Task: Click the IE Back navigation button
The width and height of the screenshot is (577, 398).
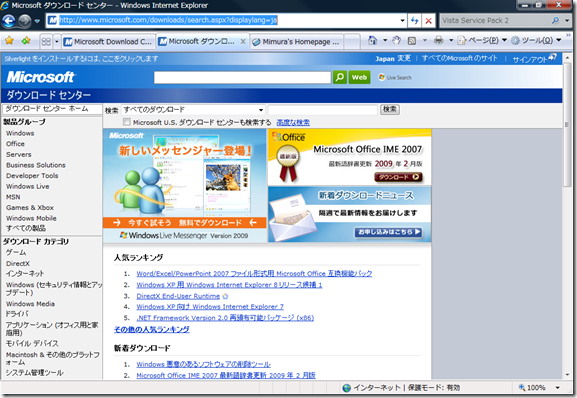Action: click(8, 21)
